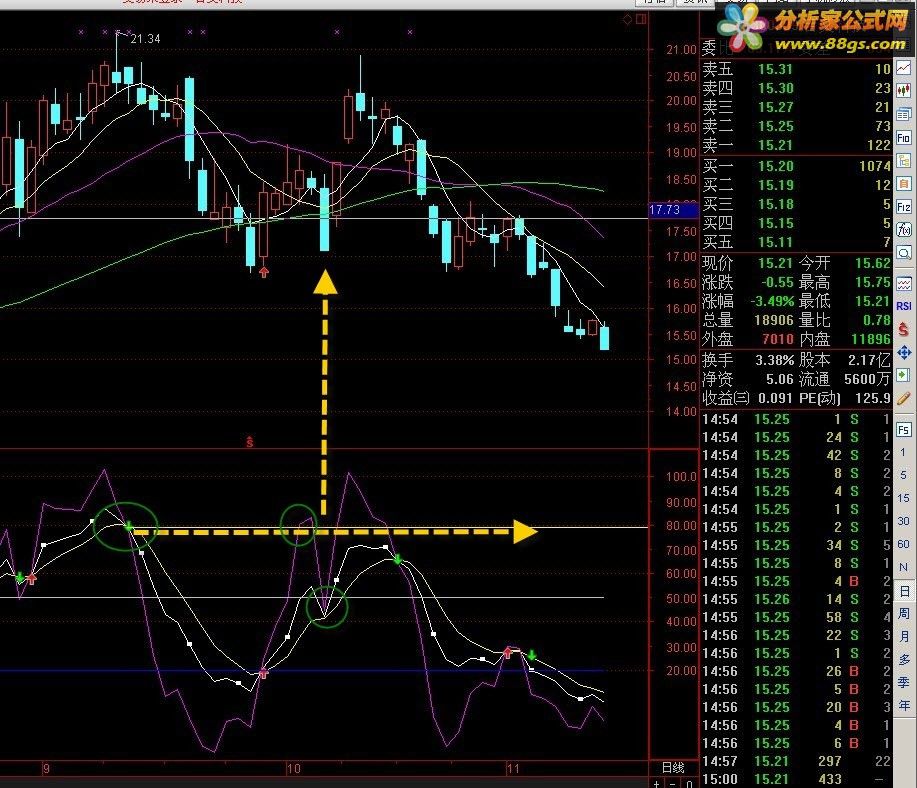Click the blue four-arrow move icon
This screenshot has width=917, height=788.
[x=904, y=353]
